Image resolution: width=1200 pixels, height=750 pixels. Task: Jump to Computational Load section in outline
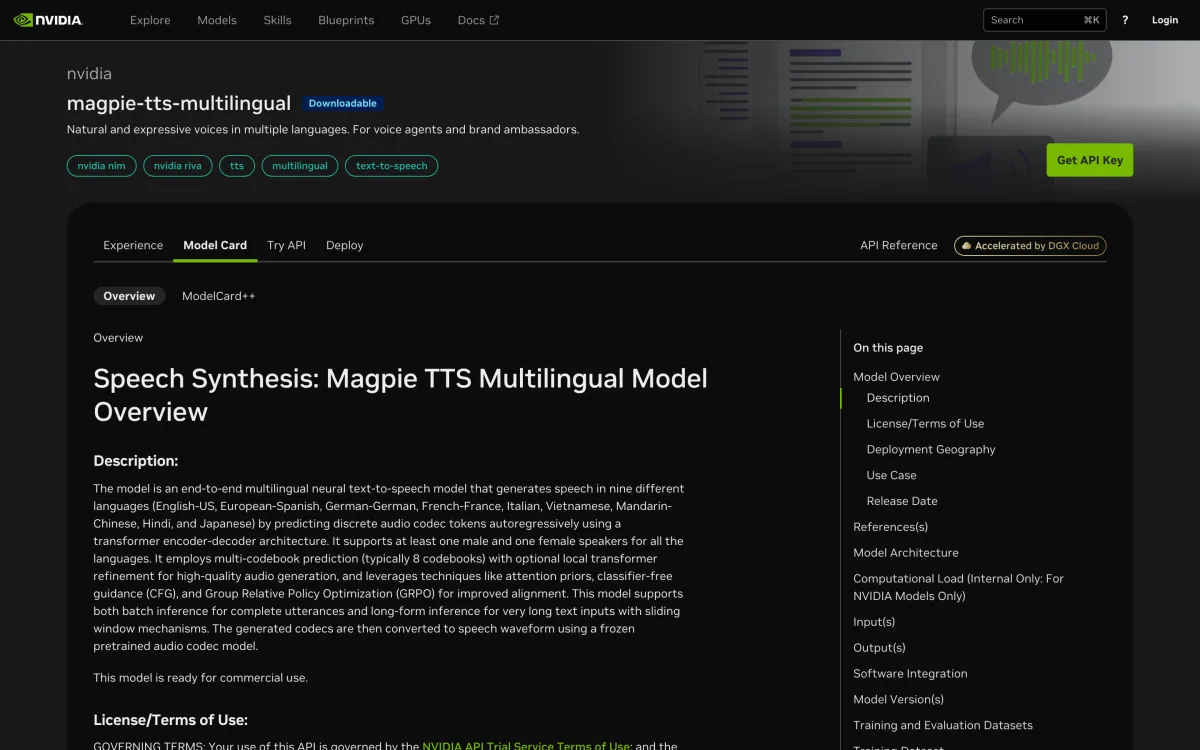pos(958,587)
